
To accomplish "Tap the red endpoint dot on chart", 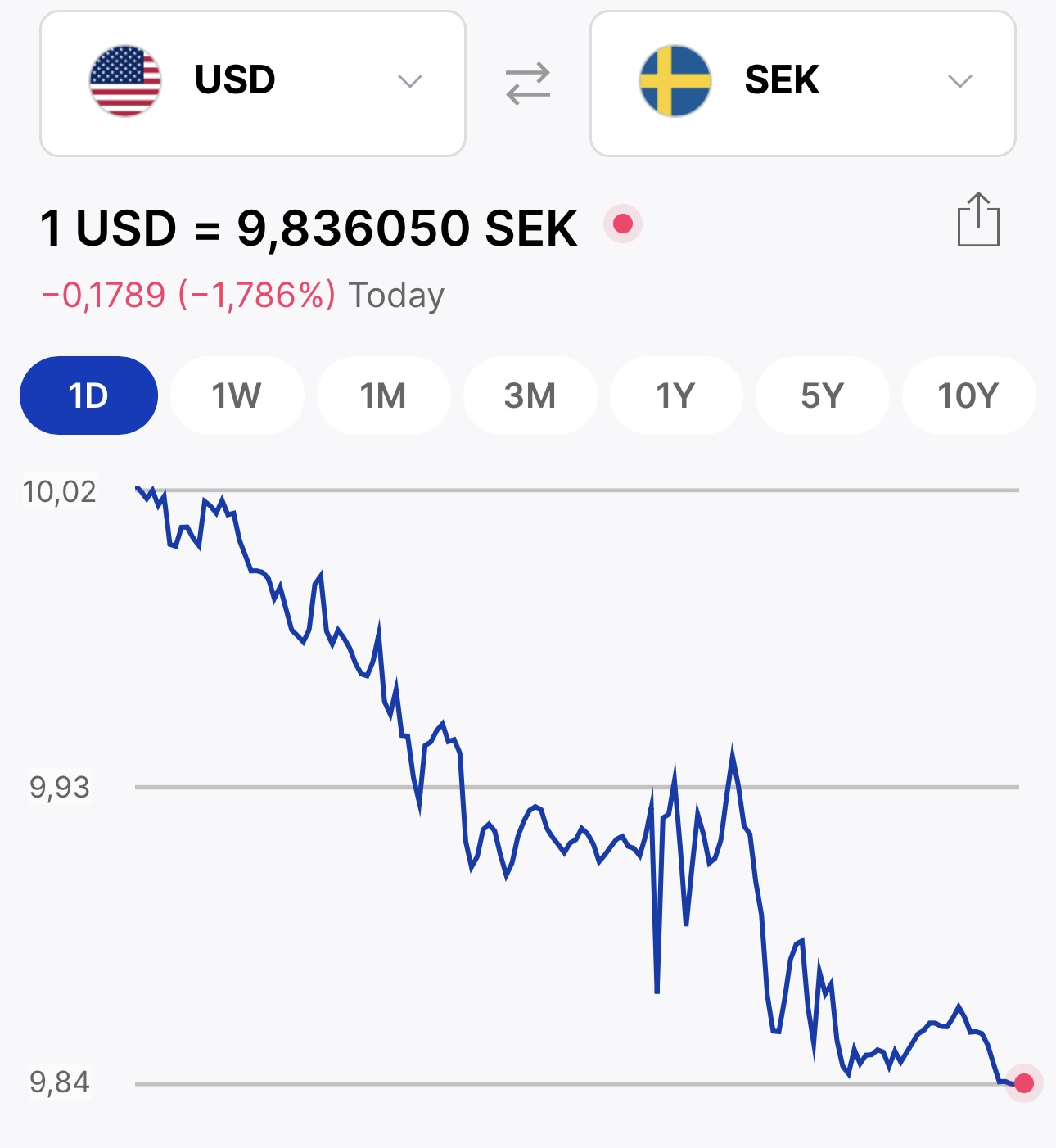I will coord(1023,1083).
